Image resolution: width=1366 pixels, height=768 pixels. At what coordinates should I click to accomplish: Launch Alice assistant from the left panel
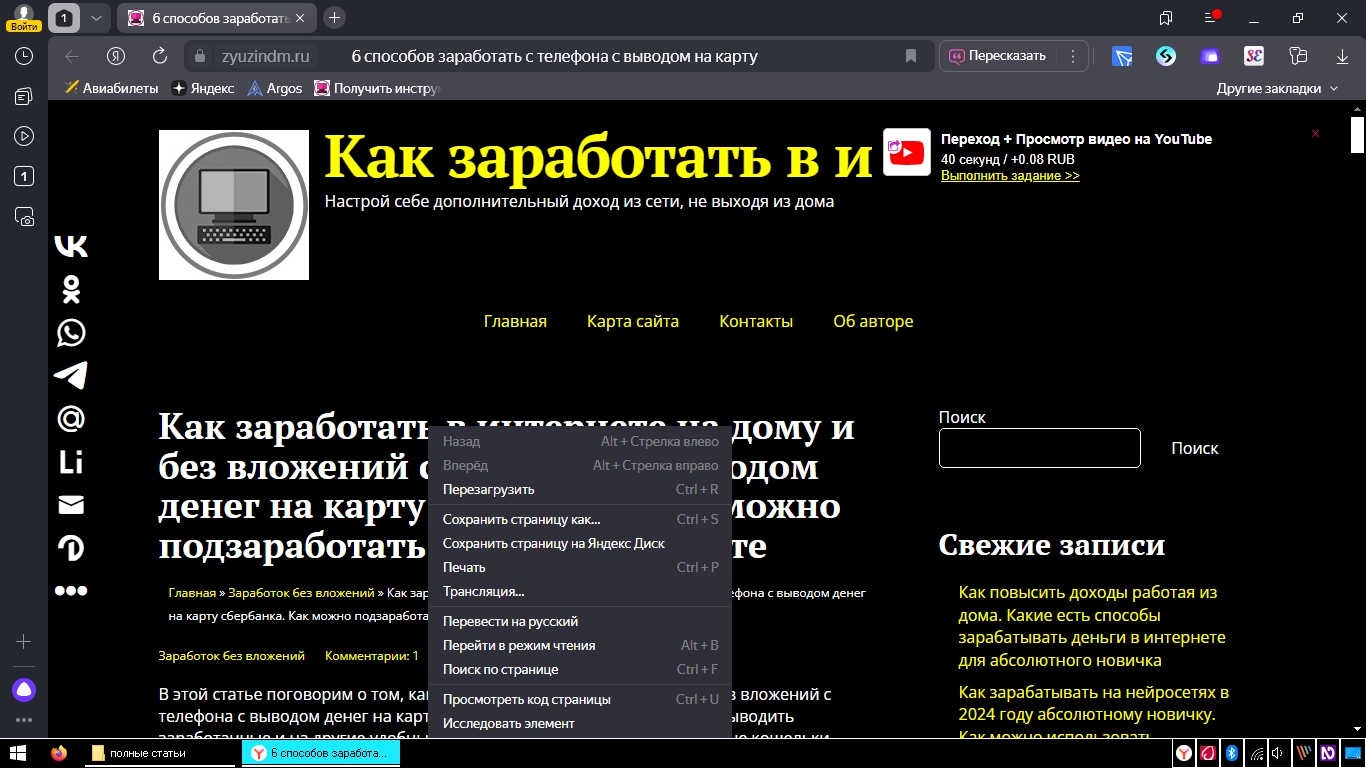(x=22, y=689)
